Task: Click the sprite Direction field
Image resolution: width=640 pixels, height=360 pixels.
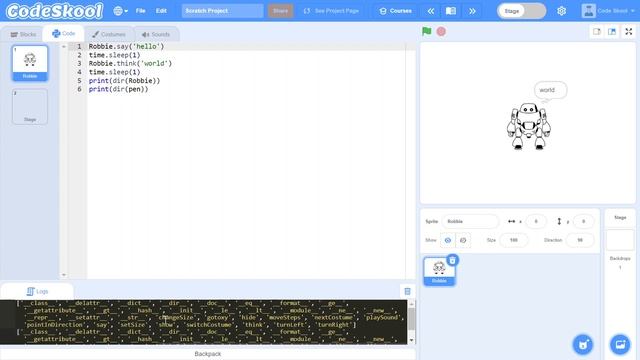Action: [580, 240]
